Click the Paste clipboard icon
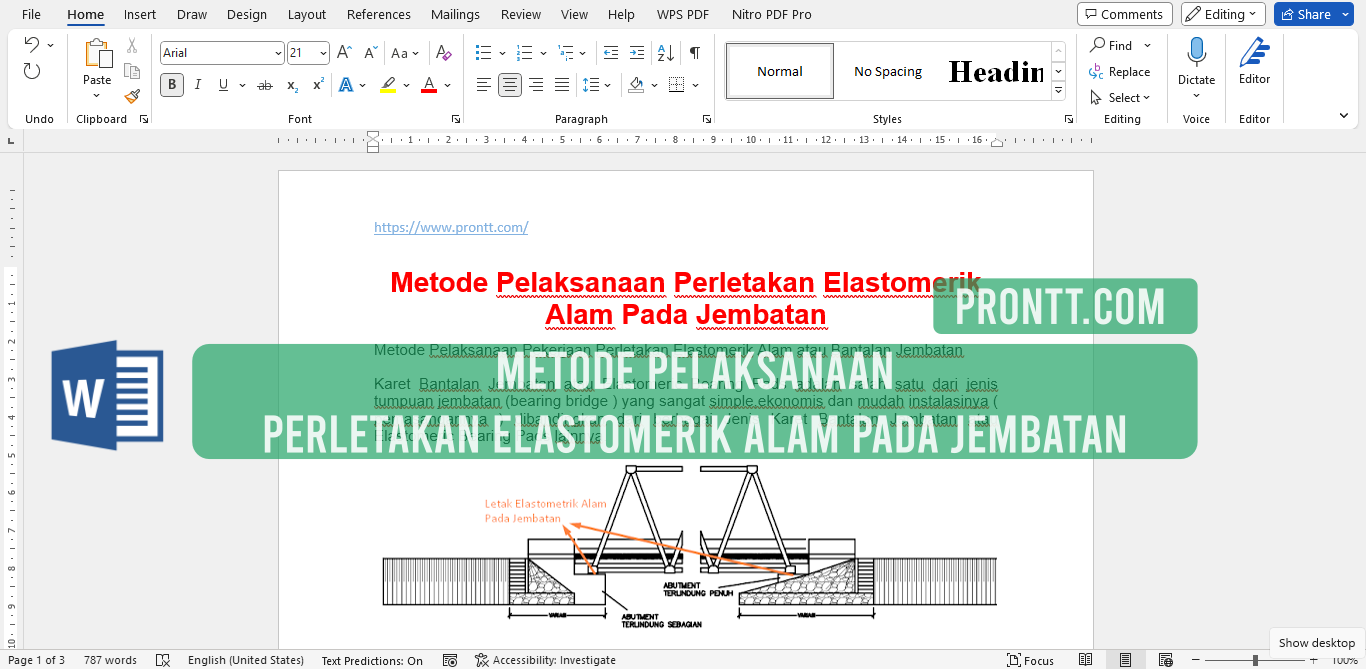The height and width of the screenshot is (669, 1366). pyautogui.click(x=98, y=54)
